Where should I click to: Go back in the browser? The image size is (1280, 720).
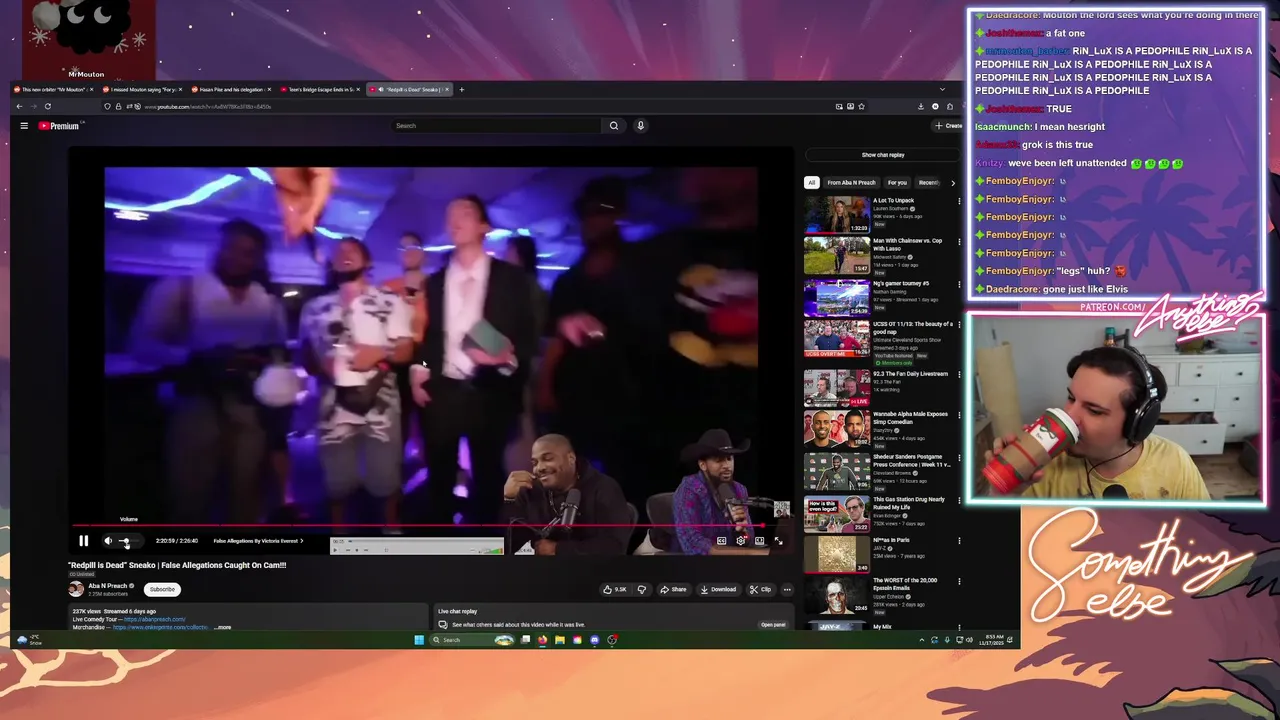tap(19, 106)
